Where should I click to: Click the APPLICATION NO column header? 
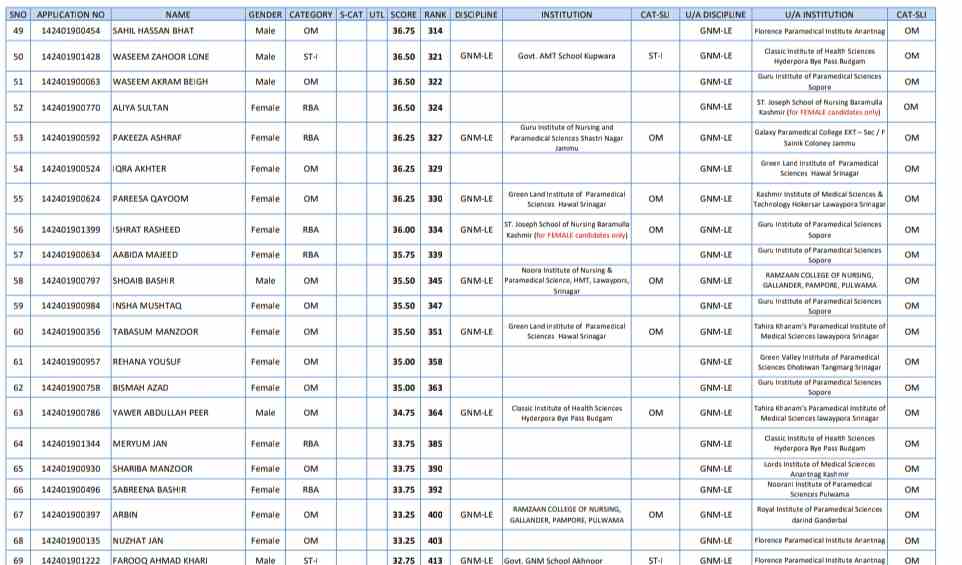coord(70,15)
